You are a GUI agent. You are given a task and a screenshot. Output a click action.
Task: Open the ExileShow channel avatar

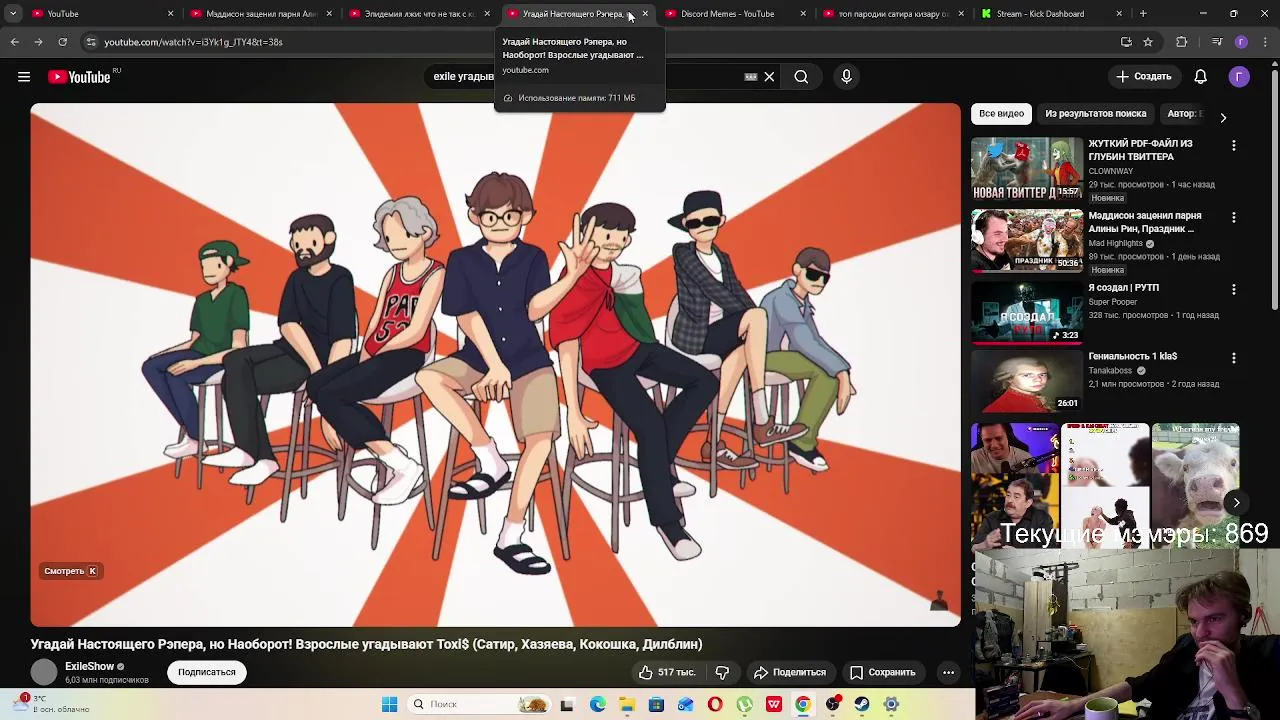44,672
